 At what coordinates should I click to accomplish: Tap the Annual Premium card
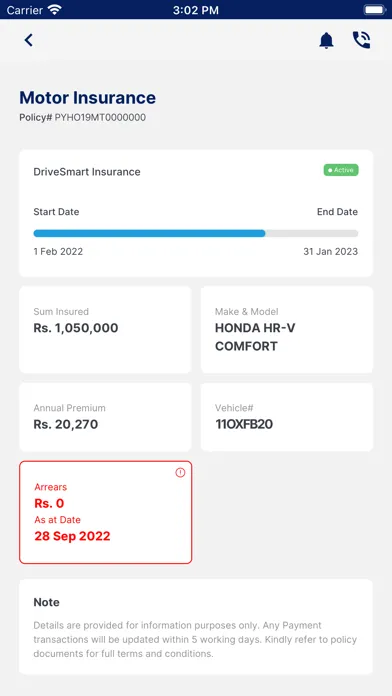105,417
